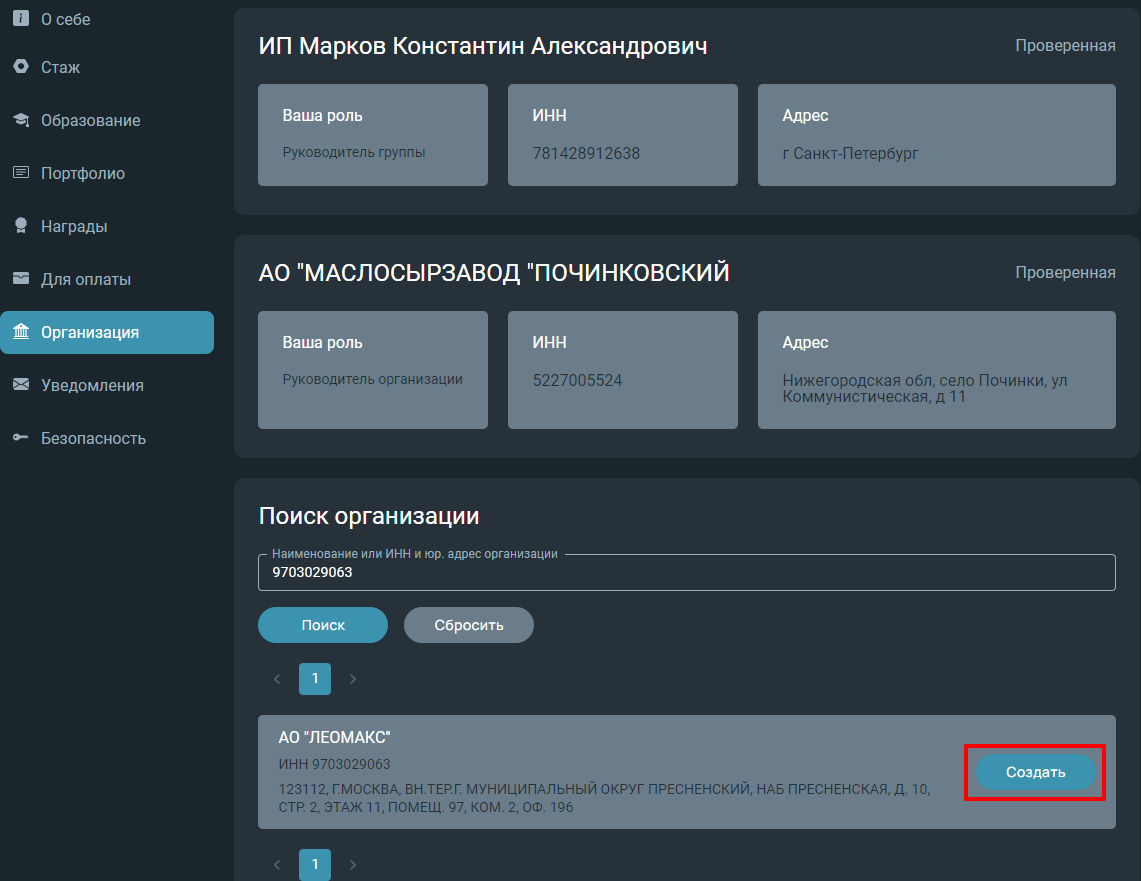
Task: Select page 1 above the search results
Action: tap(315, 679)
